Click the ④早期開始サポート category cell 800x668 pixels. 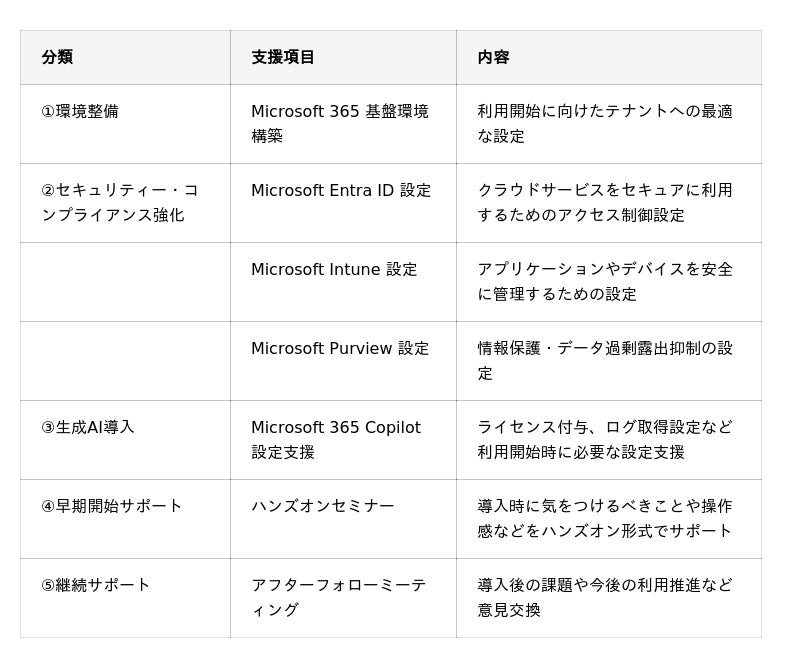pos(112,506)
